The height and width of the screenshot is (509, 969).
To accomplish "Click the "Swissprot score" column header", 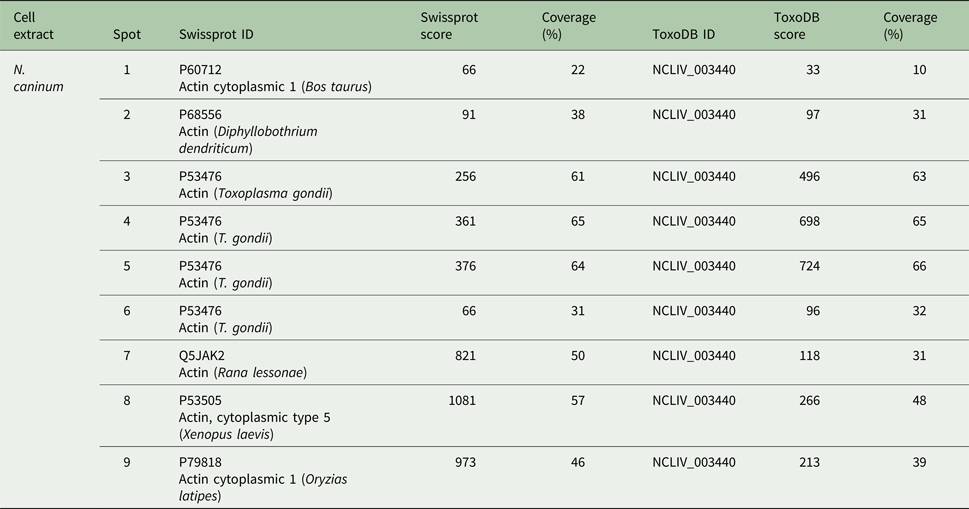I will (x=451, y=26).
